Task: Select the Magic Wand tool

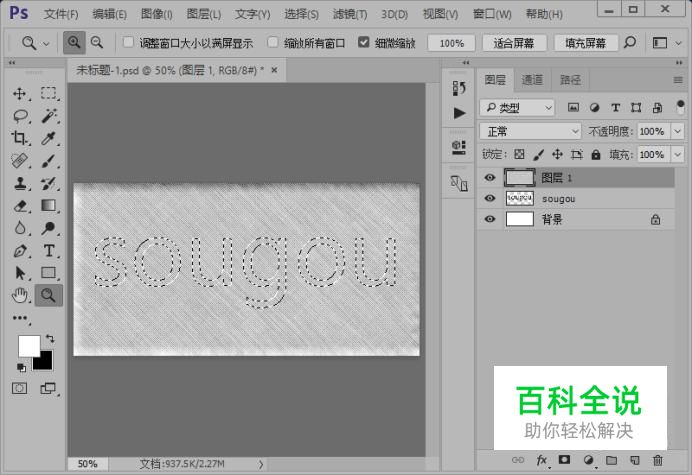Action: pos(49,116)
